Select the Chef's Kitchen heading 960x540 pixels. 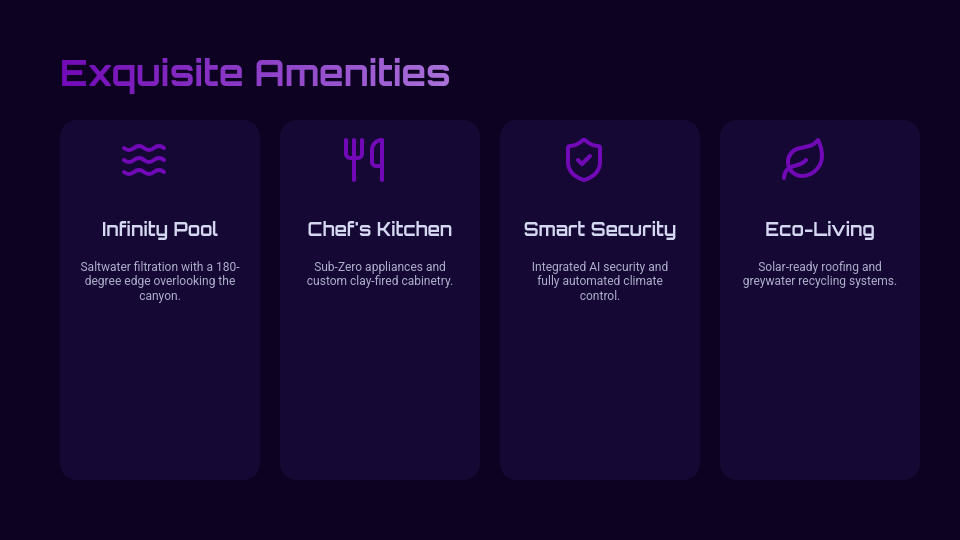[380, 229]
